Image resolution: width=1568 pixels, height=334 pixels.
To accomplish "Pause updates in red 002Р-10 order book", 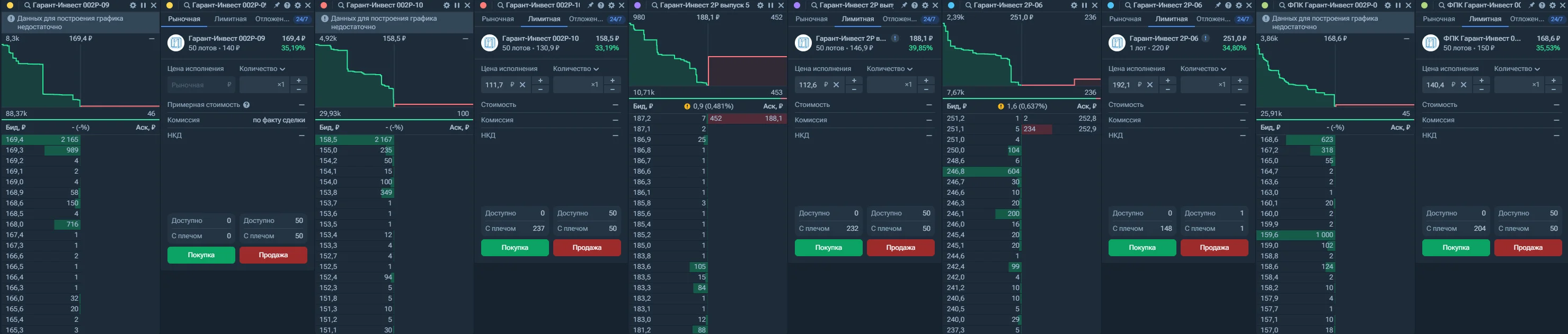I will (x=457, y=5).
